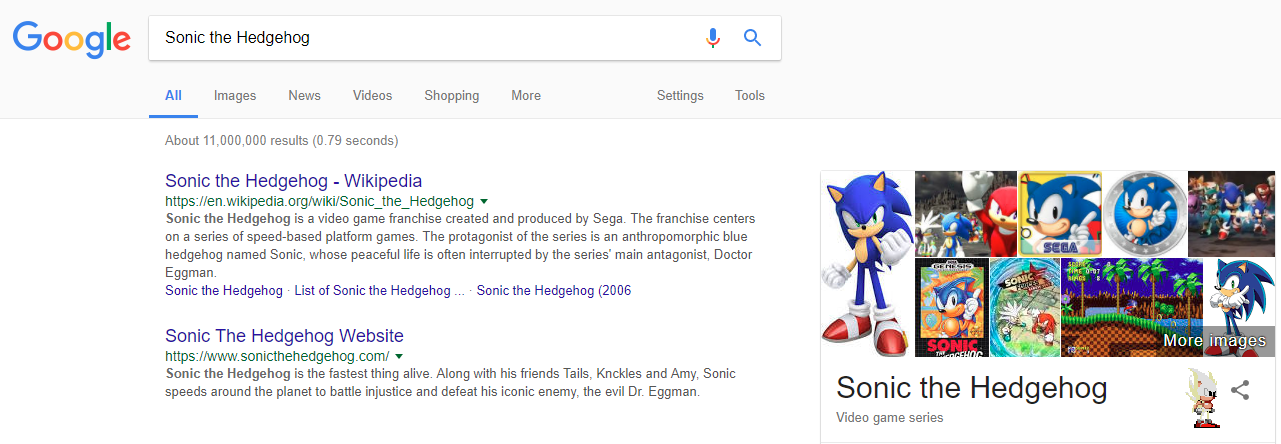Viewport: 1281px width, 444px height.
Task: Open the large standing Sonic image
Action: [x=867, y=263]
